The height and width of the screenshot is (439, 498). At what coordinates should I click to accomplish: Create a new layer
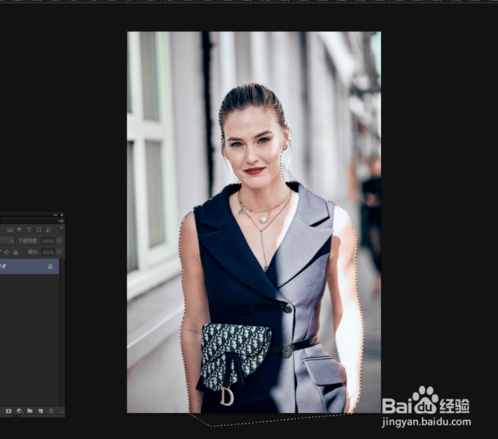pyautogui.click(x=41, y=411)
